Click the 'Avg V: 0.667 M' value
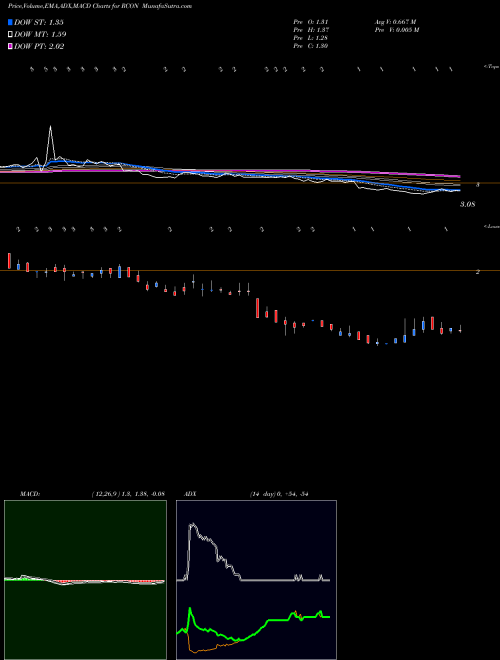Image resolution: width=500 pixels, height=660 pixels. (x=395, y=22)
